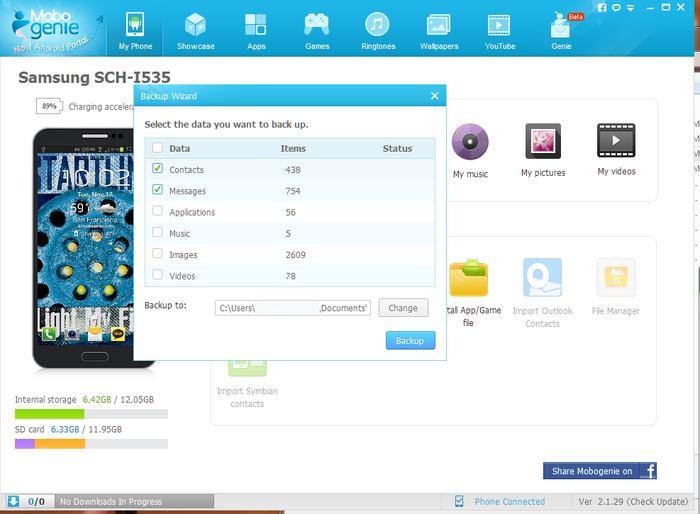
Task: Check the Music checkbox
Action: tap(158, 232)
